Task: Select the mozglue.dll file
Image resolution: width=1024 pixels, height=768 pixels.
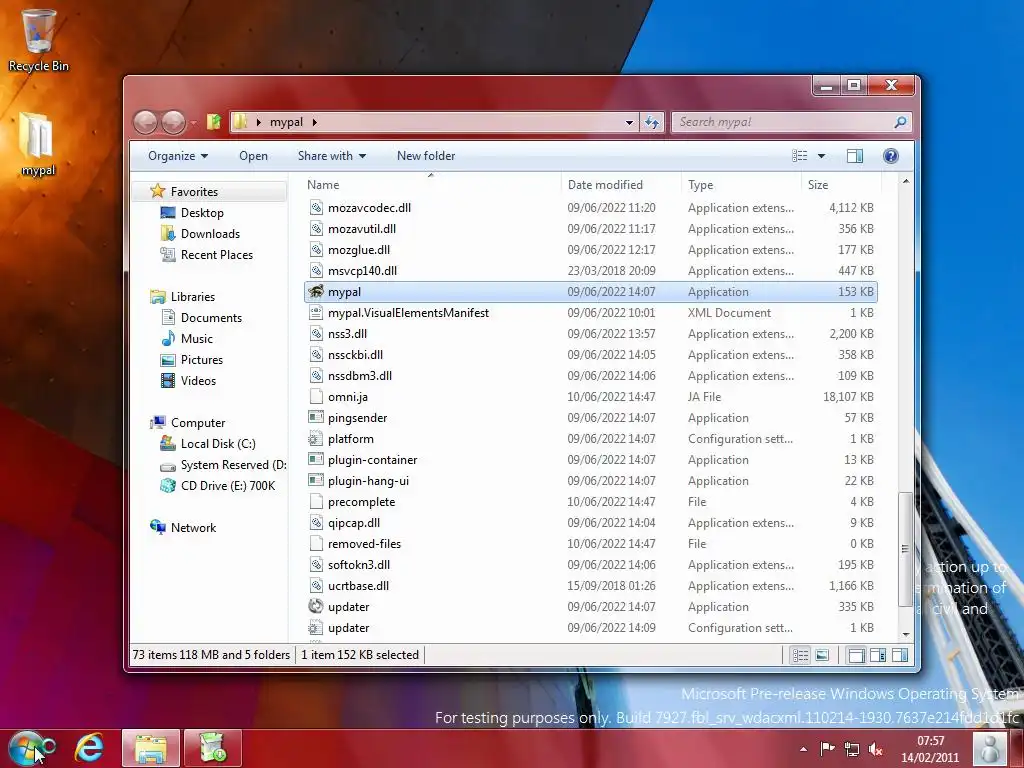Action: click(x=359, y=250)
